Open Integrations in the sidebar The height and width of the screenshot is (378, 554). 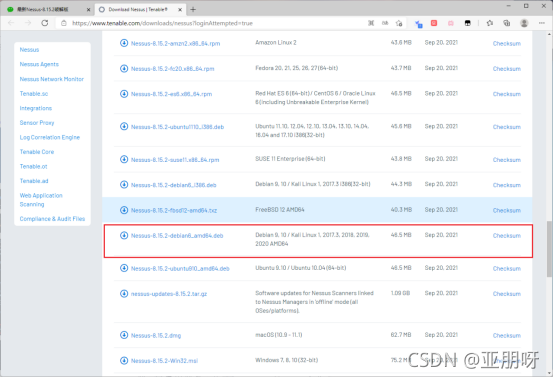(36, 108)
